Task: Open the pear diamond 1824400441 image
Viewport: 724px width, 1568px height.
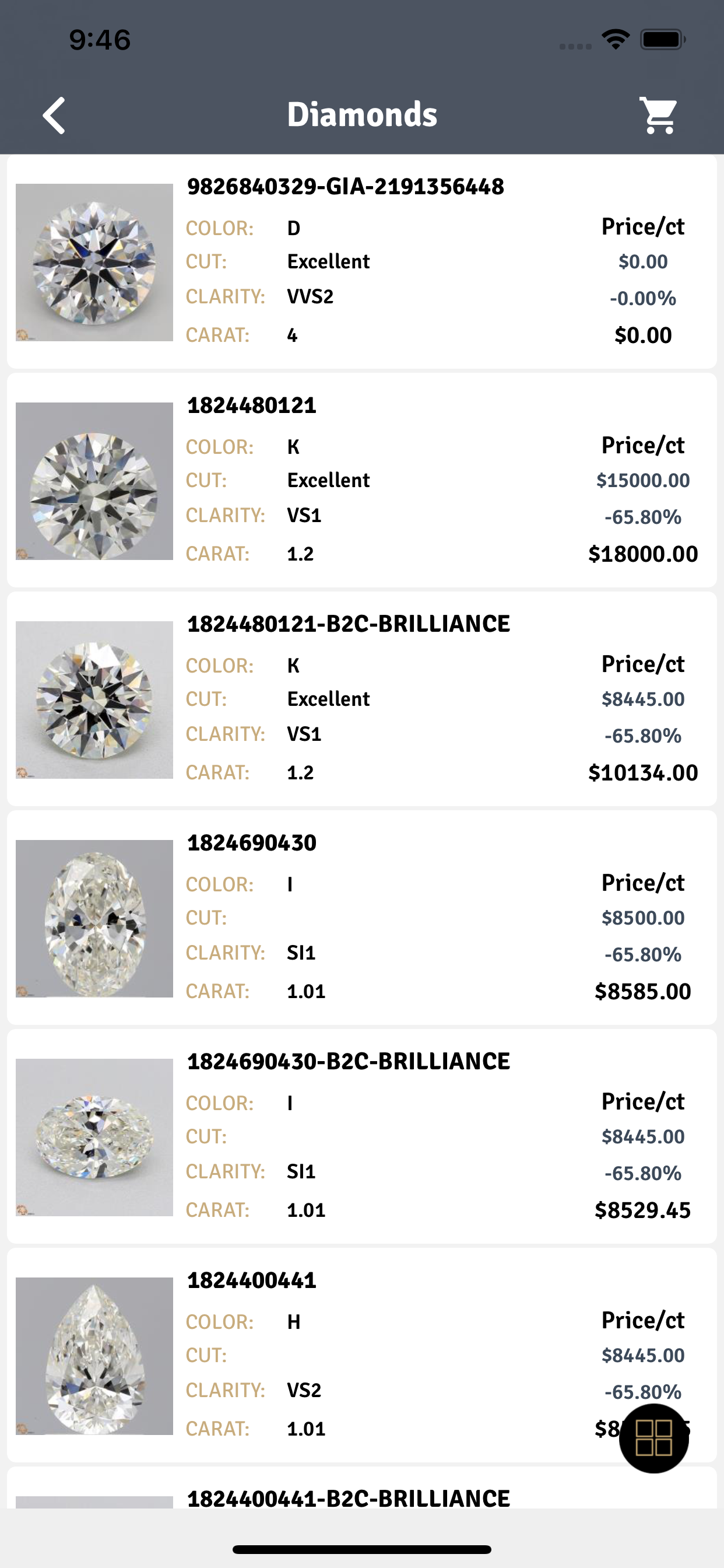Action: [94, 1356]
